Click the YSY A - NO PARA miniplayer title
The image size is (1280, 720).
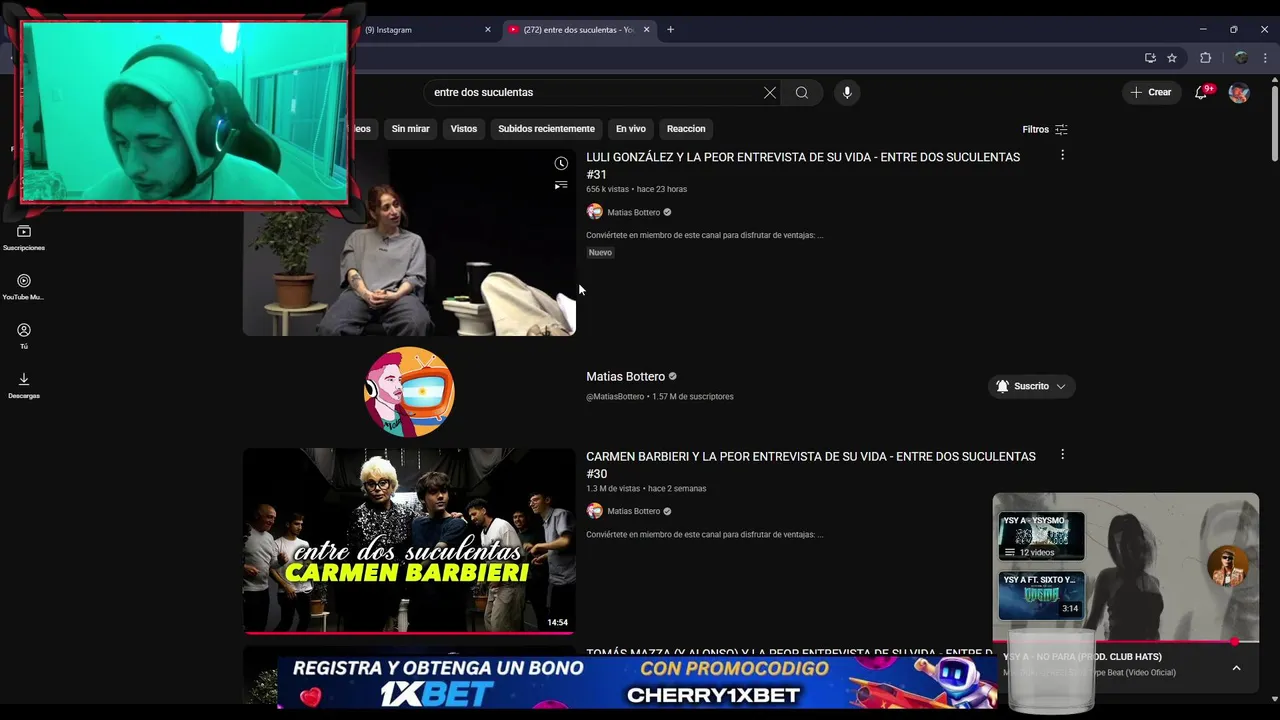tap(1082, 657)
